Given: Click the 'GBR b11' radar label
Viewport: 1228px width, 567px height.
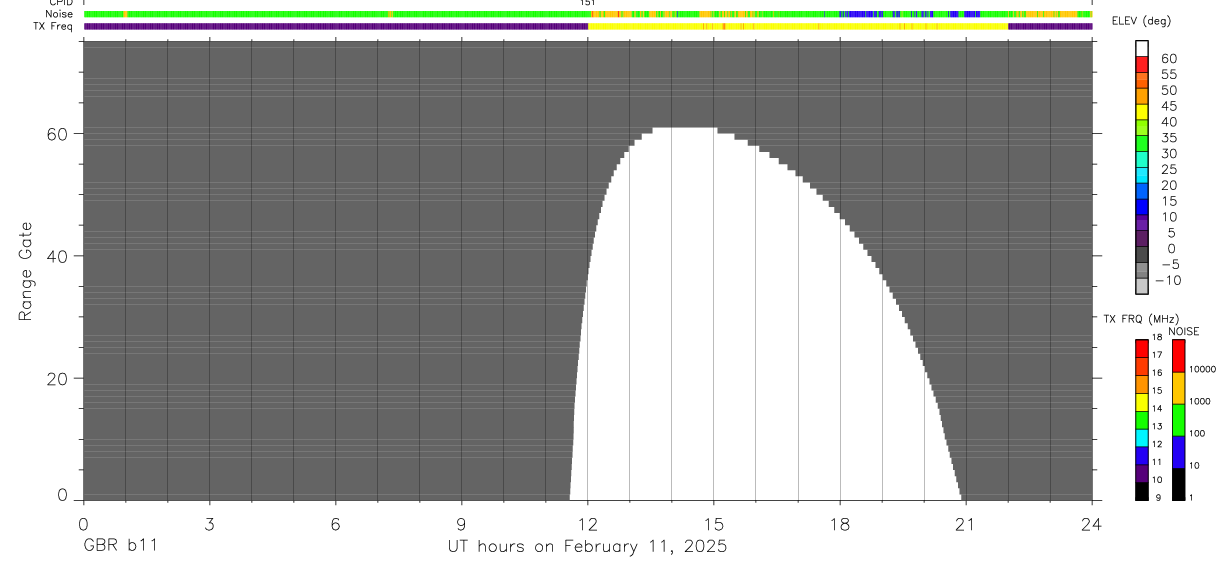Looking at the screenshot, I should coord(120,547).
